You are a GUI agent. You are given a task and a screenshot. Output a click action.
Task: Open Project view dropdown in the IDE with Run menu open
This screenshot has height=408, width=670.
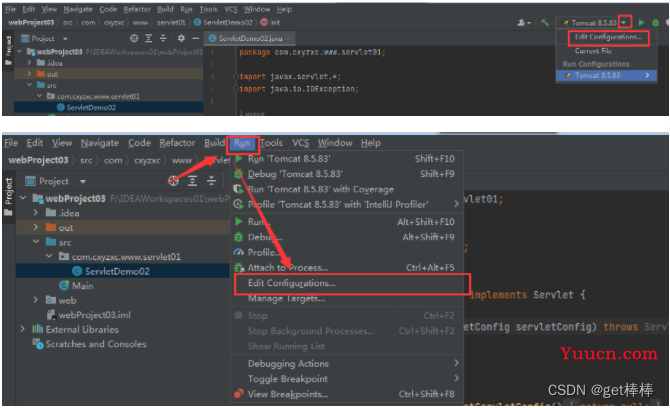click(83, 182)
